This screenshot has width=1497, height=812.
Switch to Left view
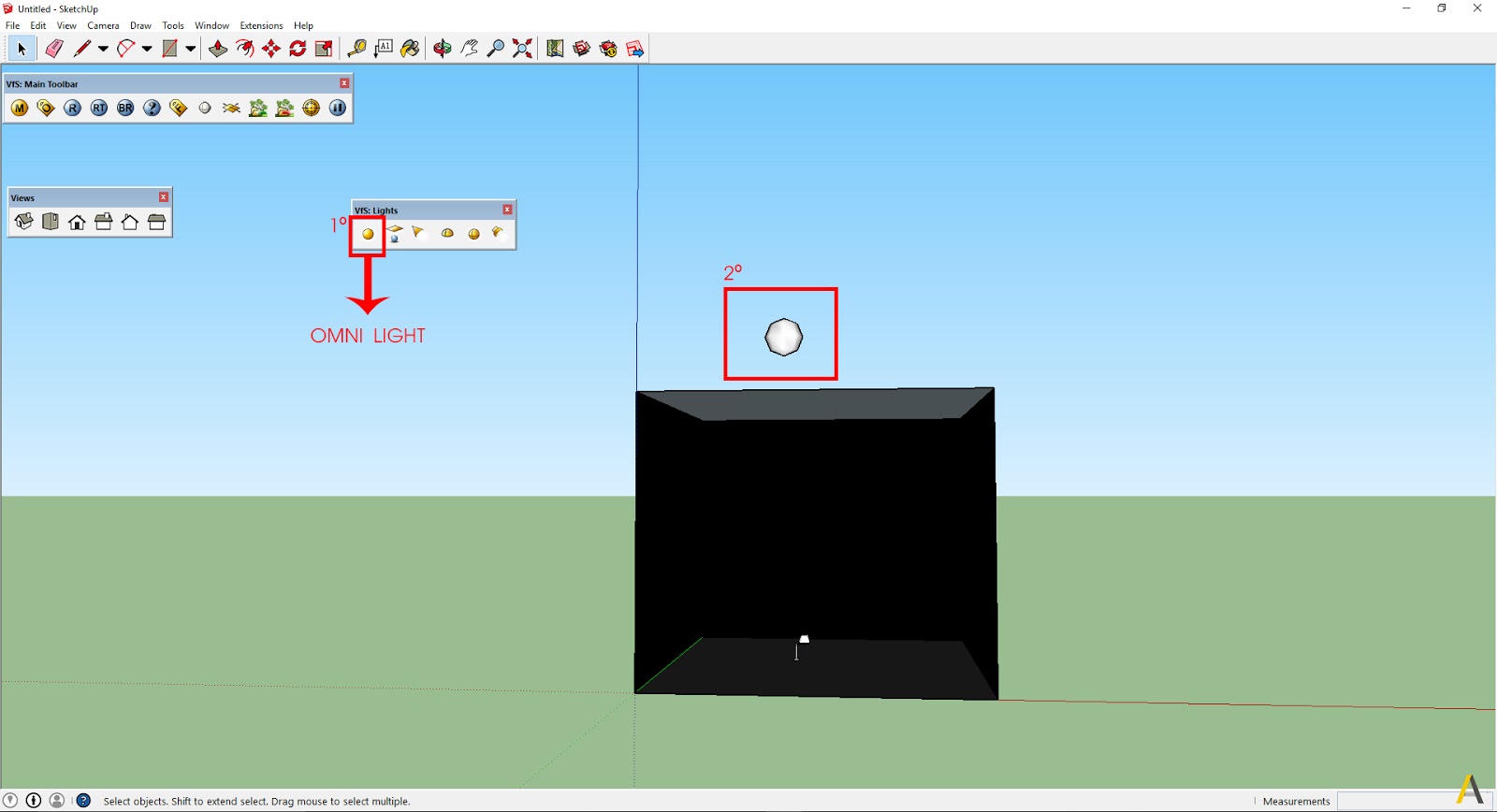click(156, 223)
